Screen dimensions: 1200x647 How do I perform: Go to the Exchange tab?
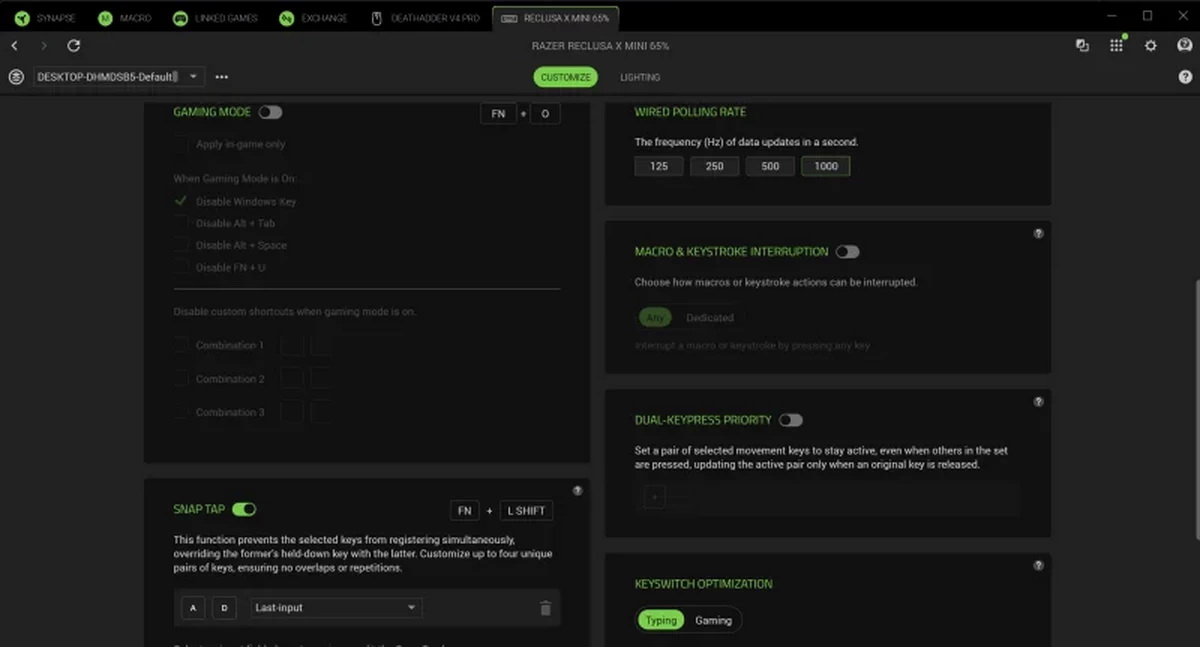(314, 18)
